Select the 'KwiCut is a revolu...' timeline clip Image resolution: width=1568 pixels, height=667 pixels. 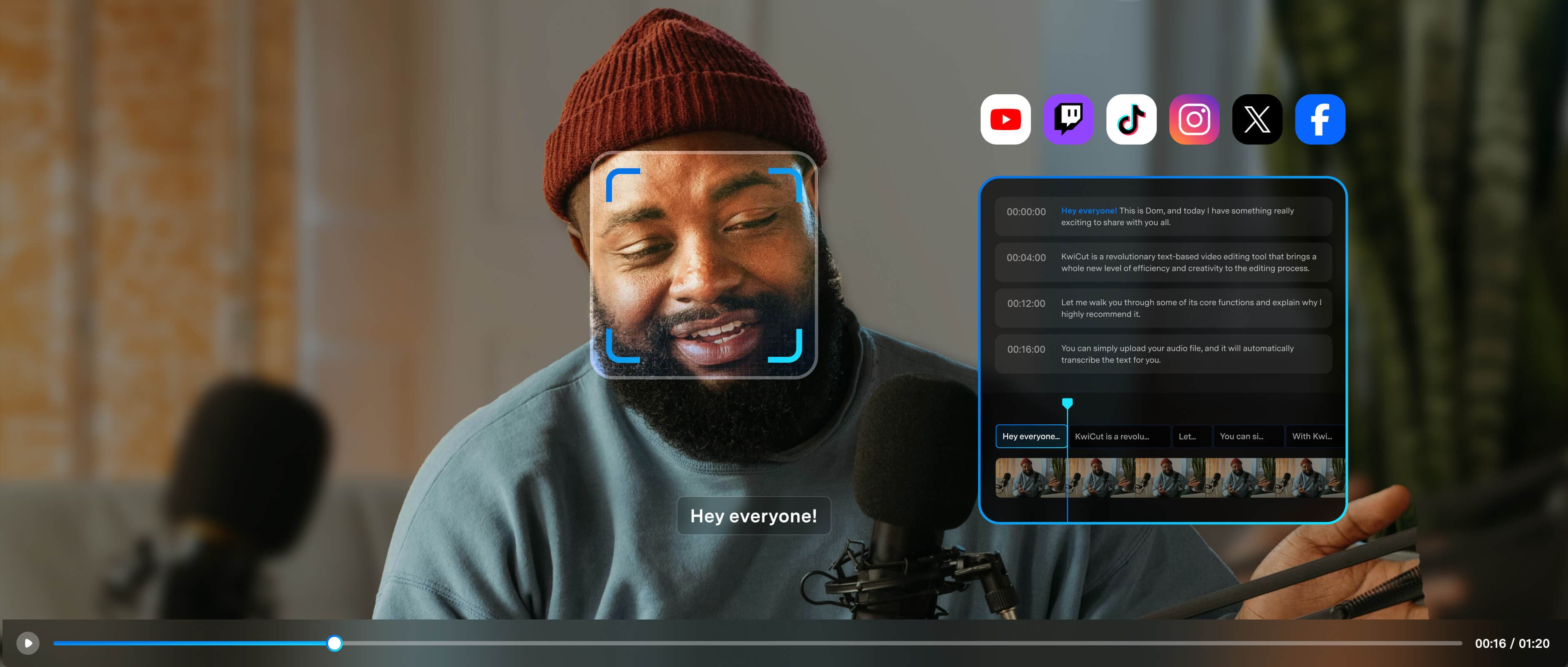click(1119, 436)
